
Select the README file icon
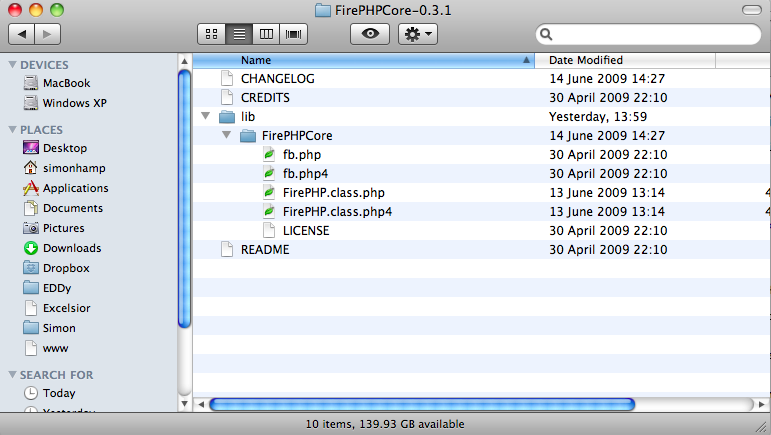tap(227, 249)
